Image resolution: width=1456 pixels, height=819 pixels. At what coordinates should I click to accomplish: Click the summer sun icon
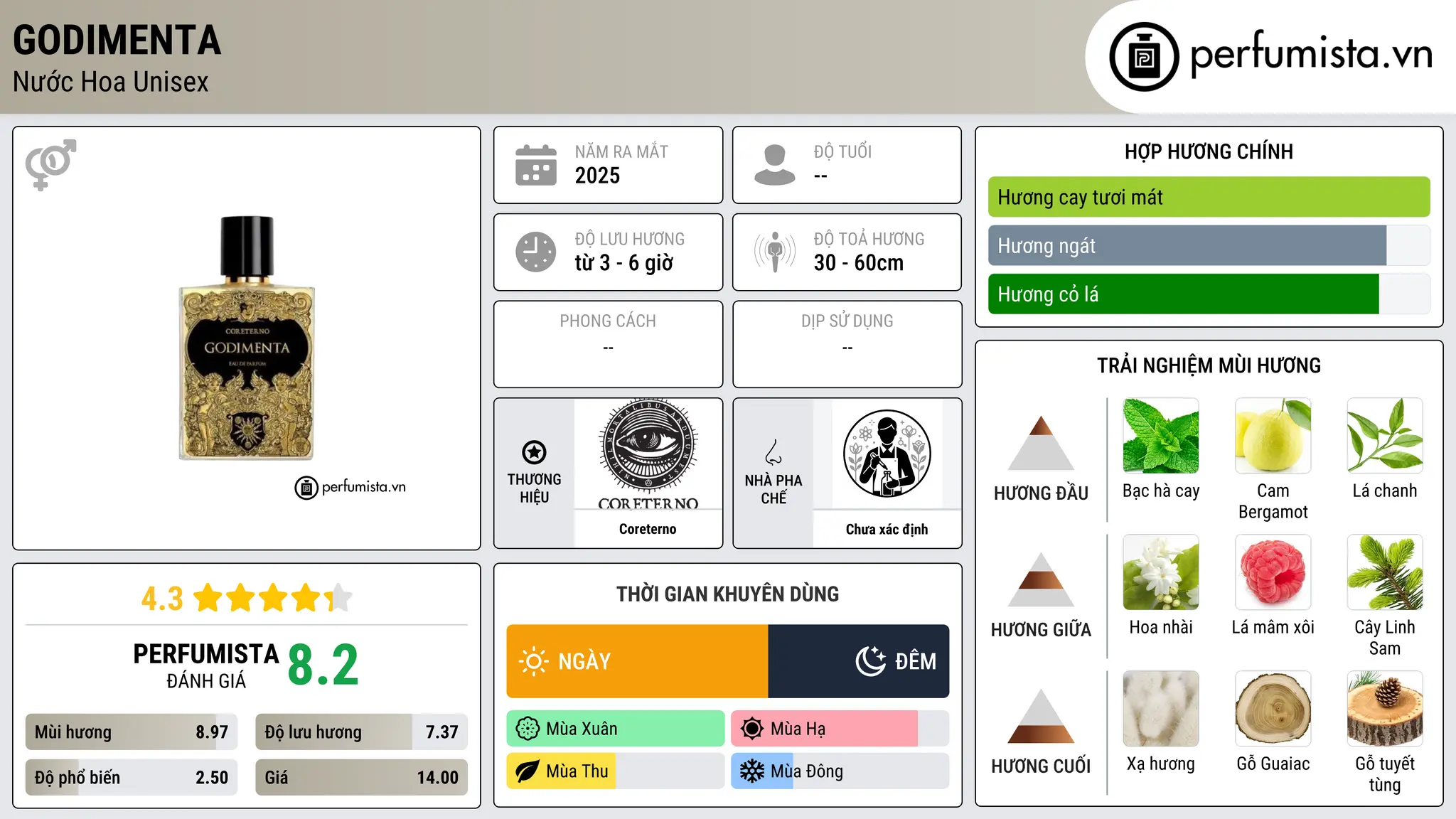(751, 729)
